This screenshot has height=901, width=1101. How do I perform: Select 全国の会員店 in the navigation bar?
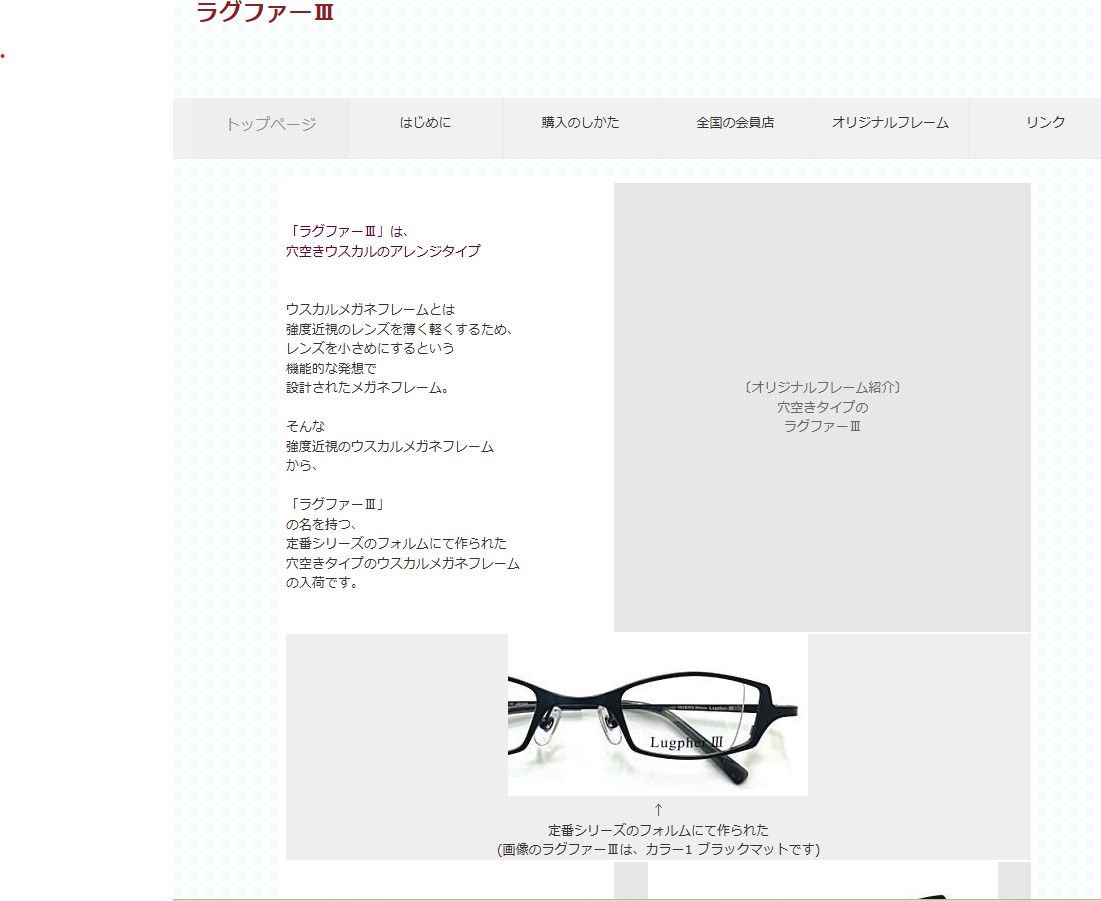pos(735,123)
